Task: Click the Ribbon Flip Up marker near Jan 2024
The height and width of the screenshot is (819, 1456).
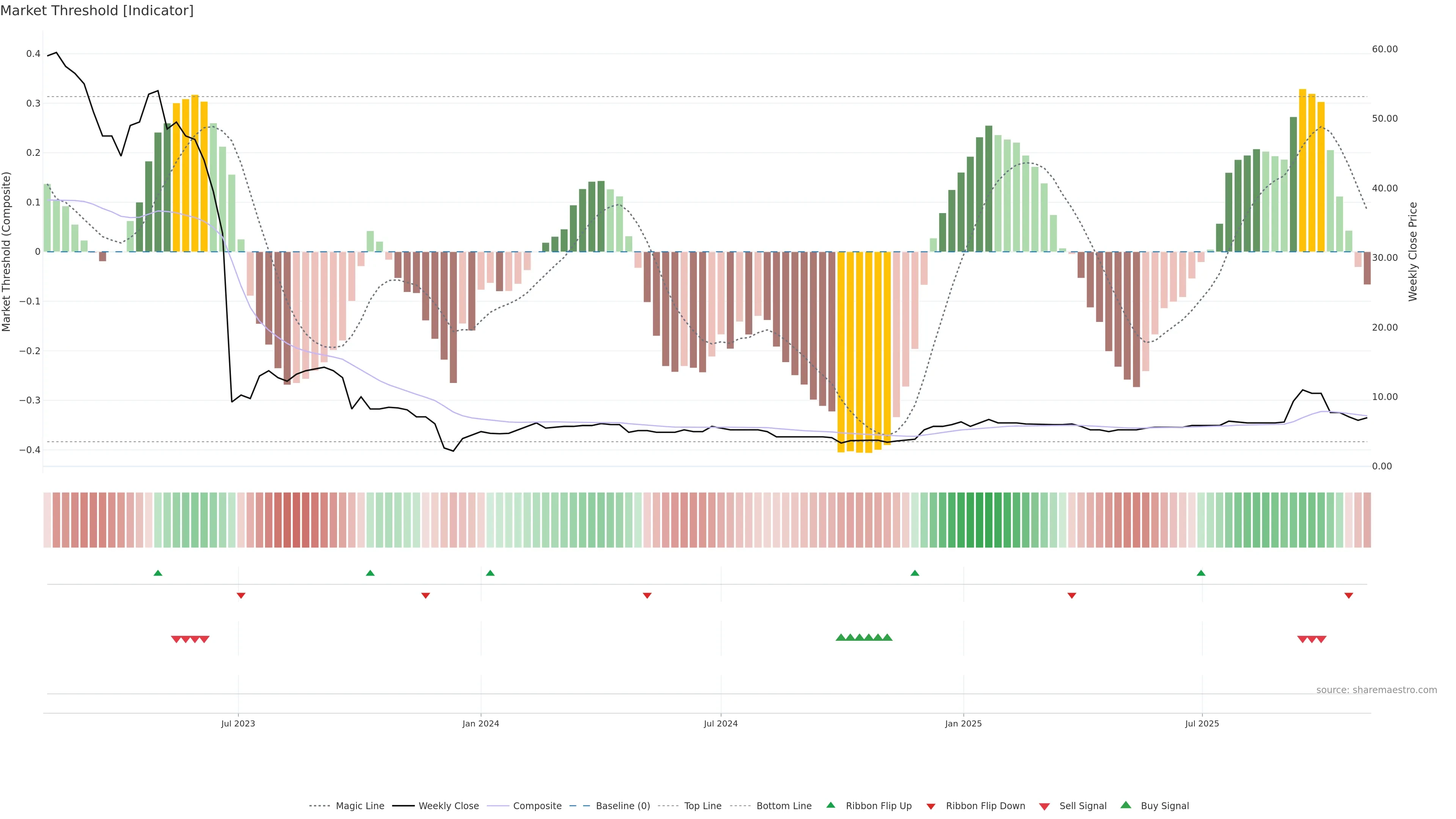Action: (490, 573)
